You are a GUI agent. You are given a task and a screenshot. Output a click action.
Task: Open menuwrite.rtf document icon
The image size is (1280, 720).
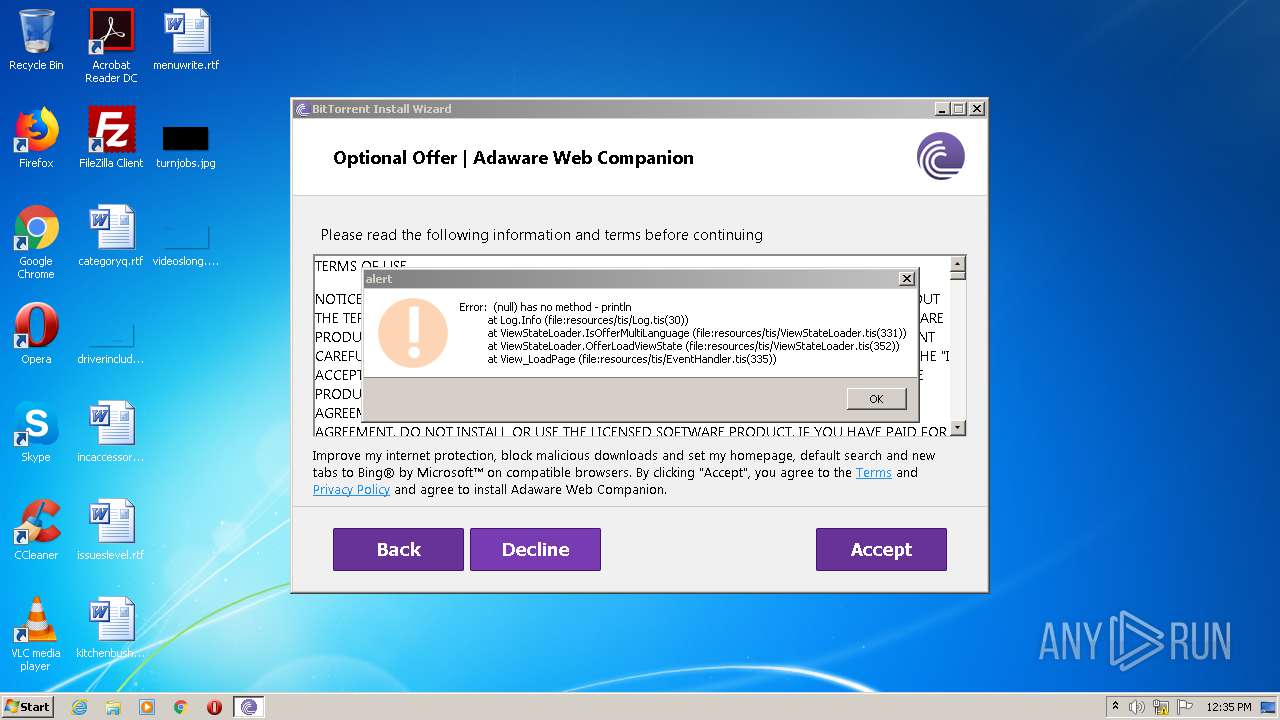[x=186, y=40]
